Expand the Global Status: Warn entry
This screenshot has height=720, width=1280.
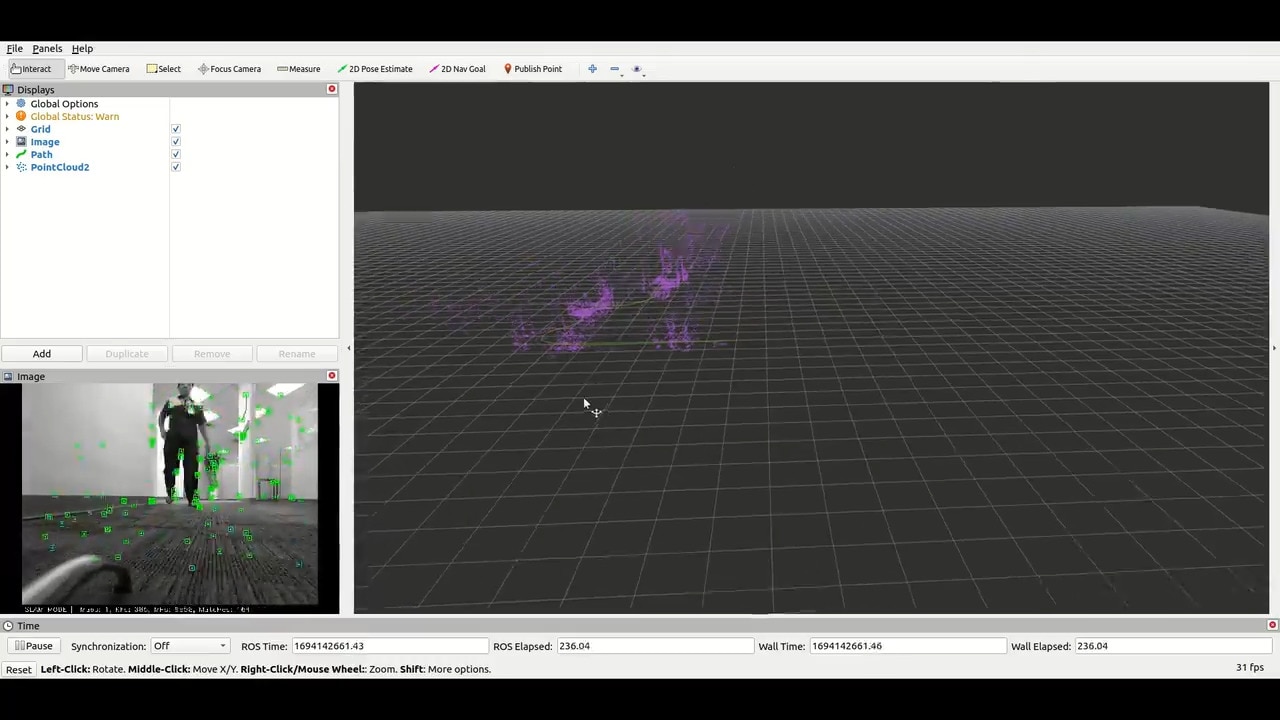tap(8, 116)
